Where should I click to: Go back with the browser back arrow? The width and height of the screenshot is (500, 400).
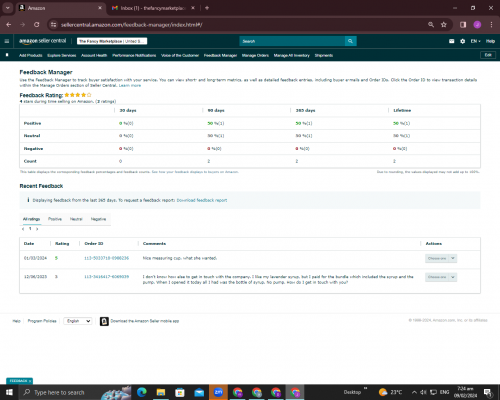(9, 25)
